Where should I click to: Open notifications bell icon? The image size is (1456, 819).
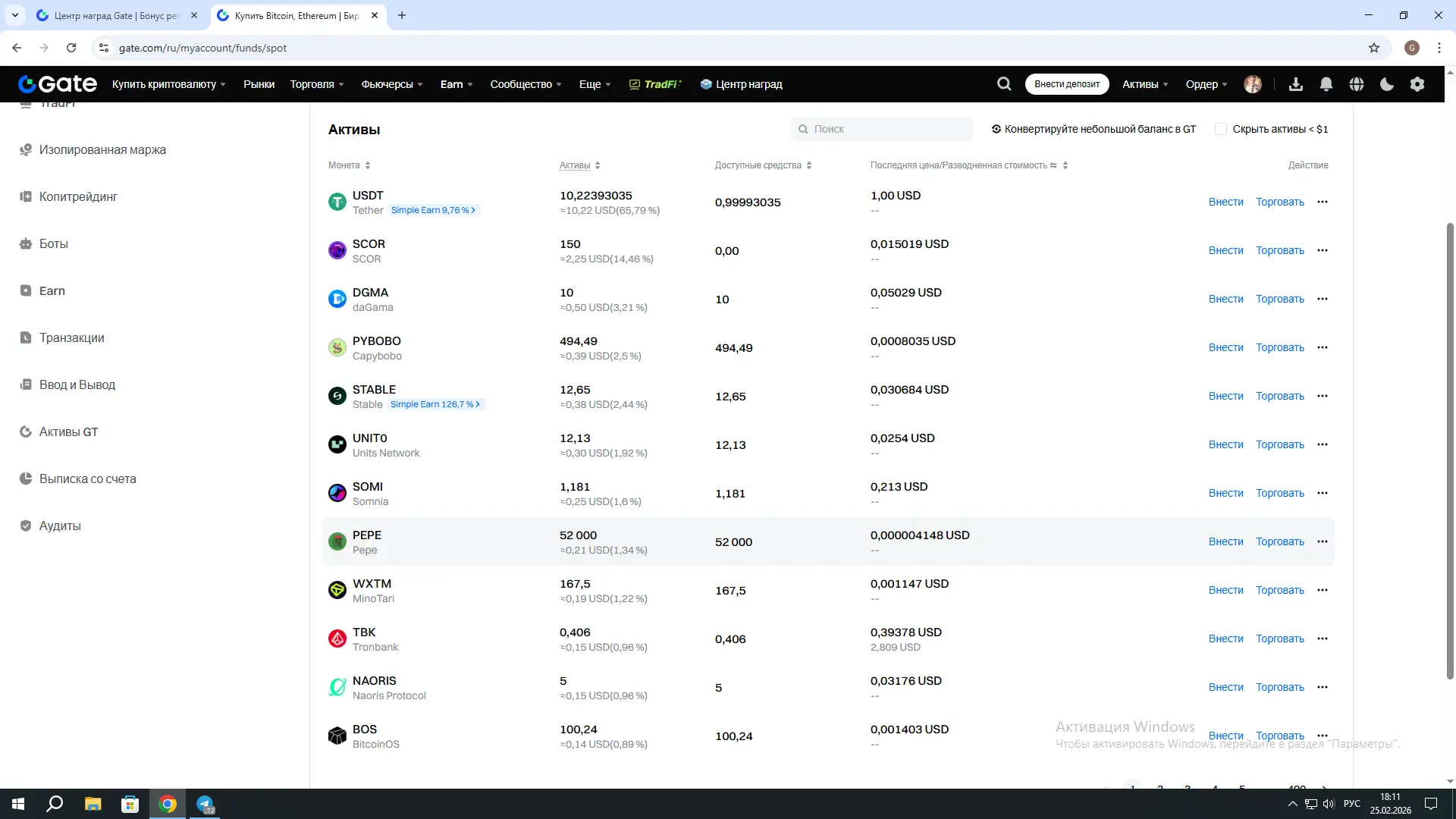1326,84
